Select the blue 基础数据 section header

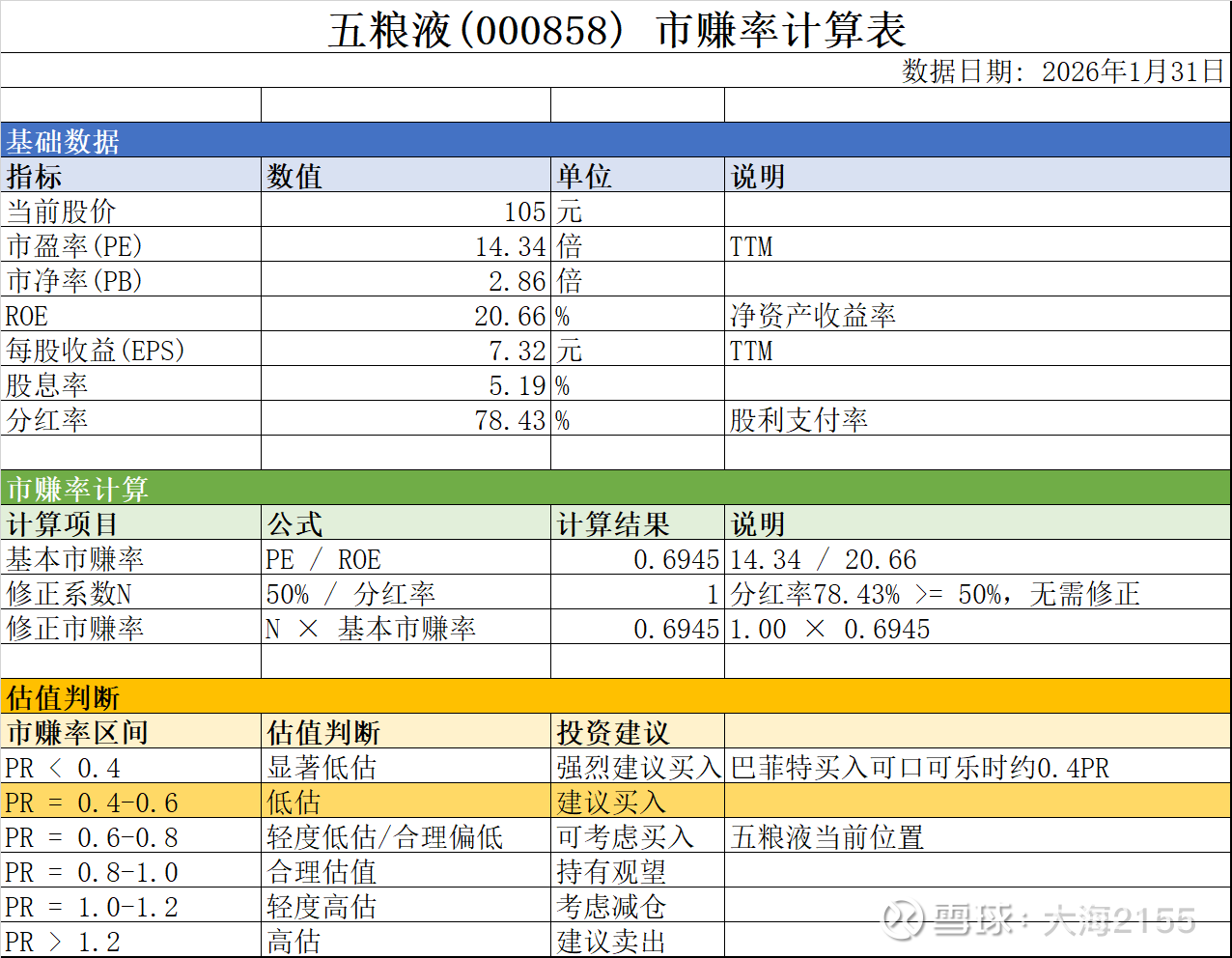point(616,140)
